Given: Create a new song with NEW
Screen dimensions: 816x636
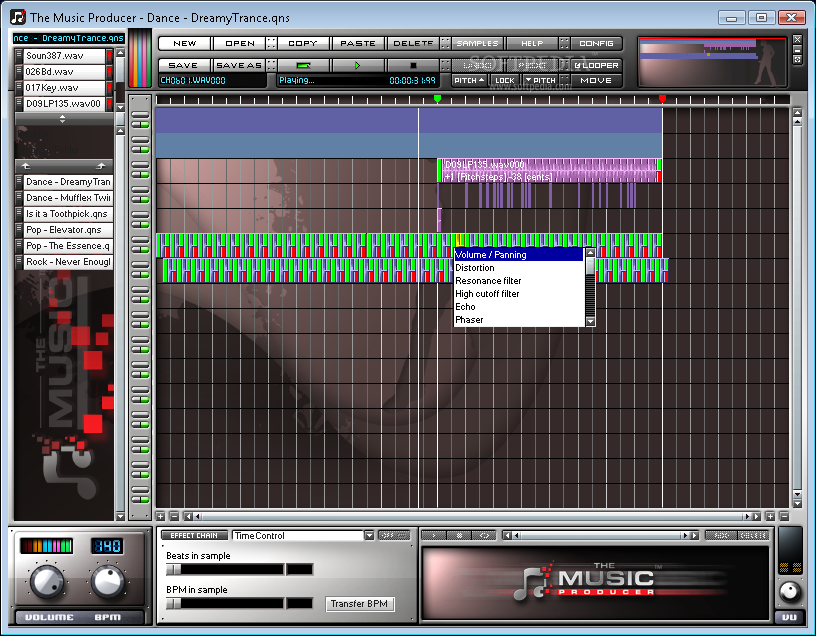Looking at the screenshot, I should click(x=185, y=44).
